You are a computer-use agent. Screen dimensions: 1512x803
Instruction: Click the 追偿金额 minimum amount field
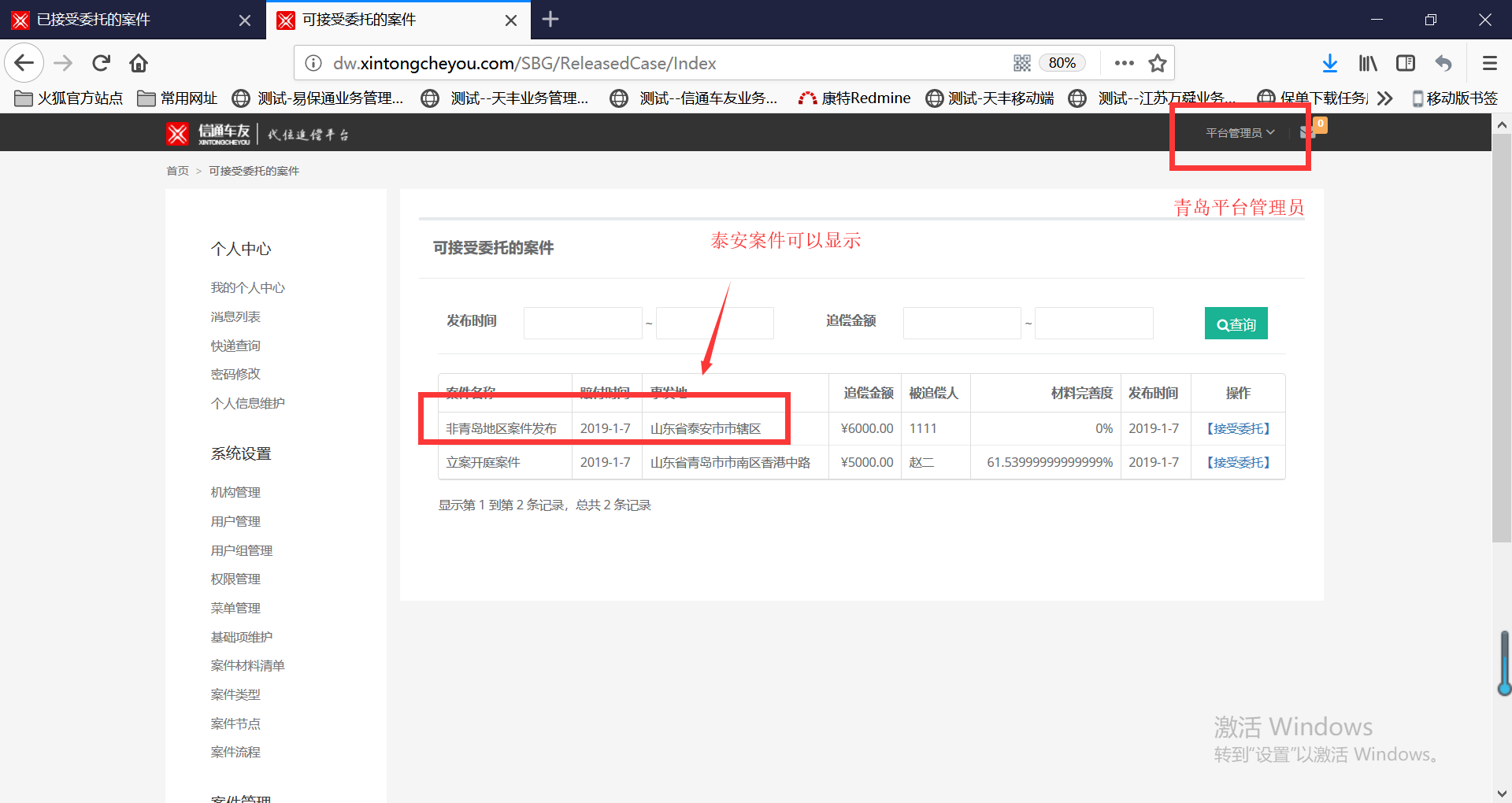(962, 323)
